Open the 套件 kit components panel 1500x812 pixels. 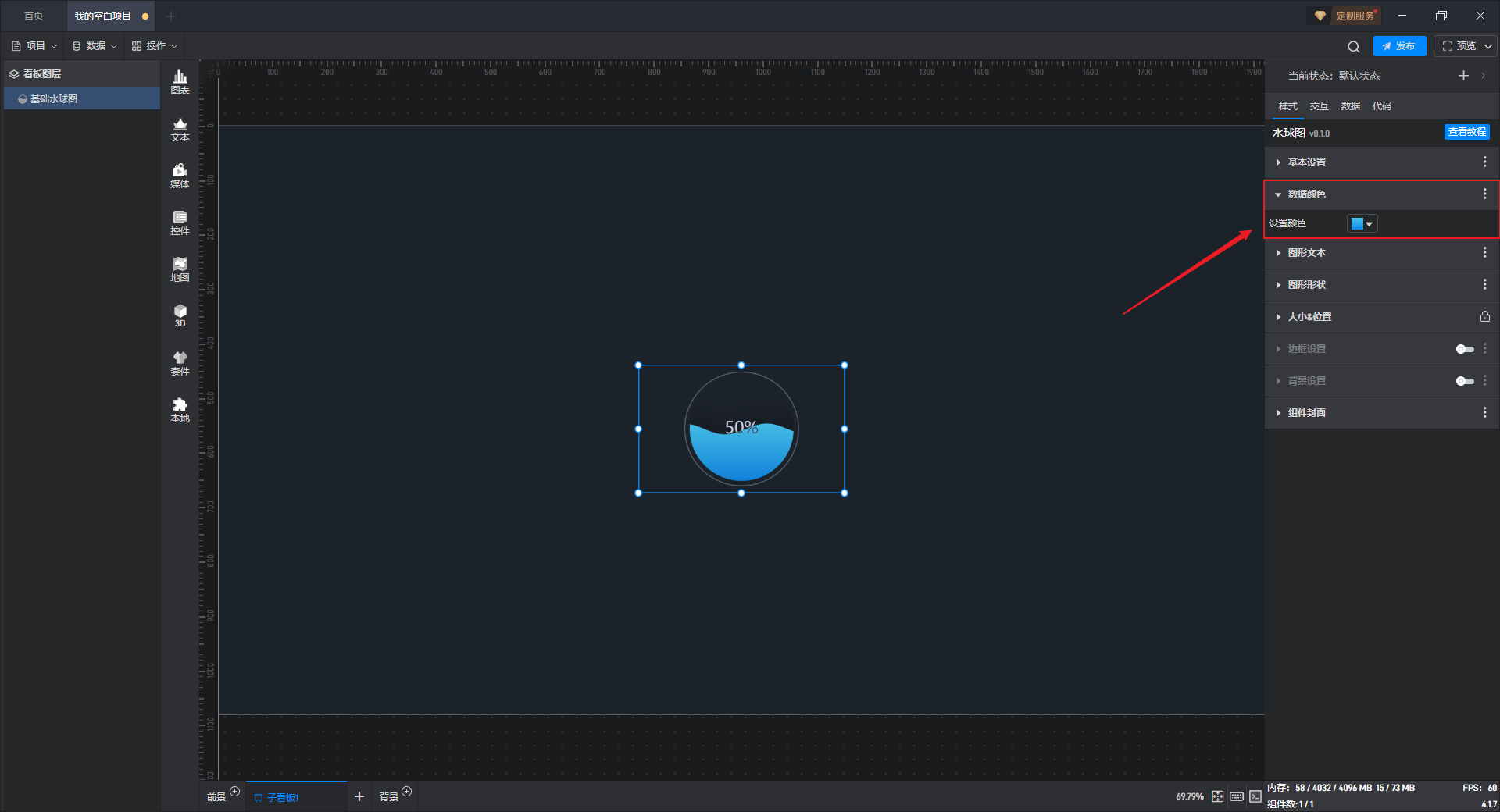coord(180,363)
